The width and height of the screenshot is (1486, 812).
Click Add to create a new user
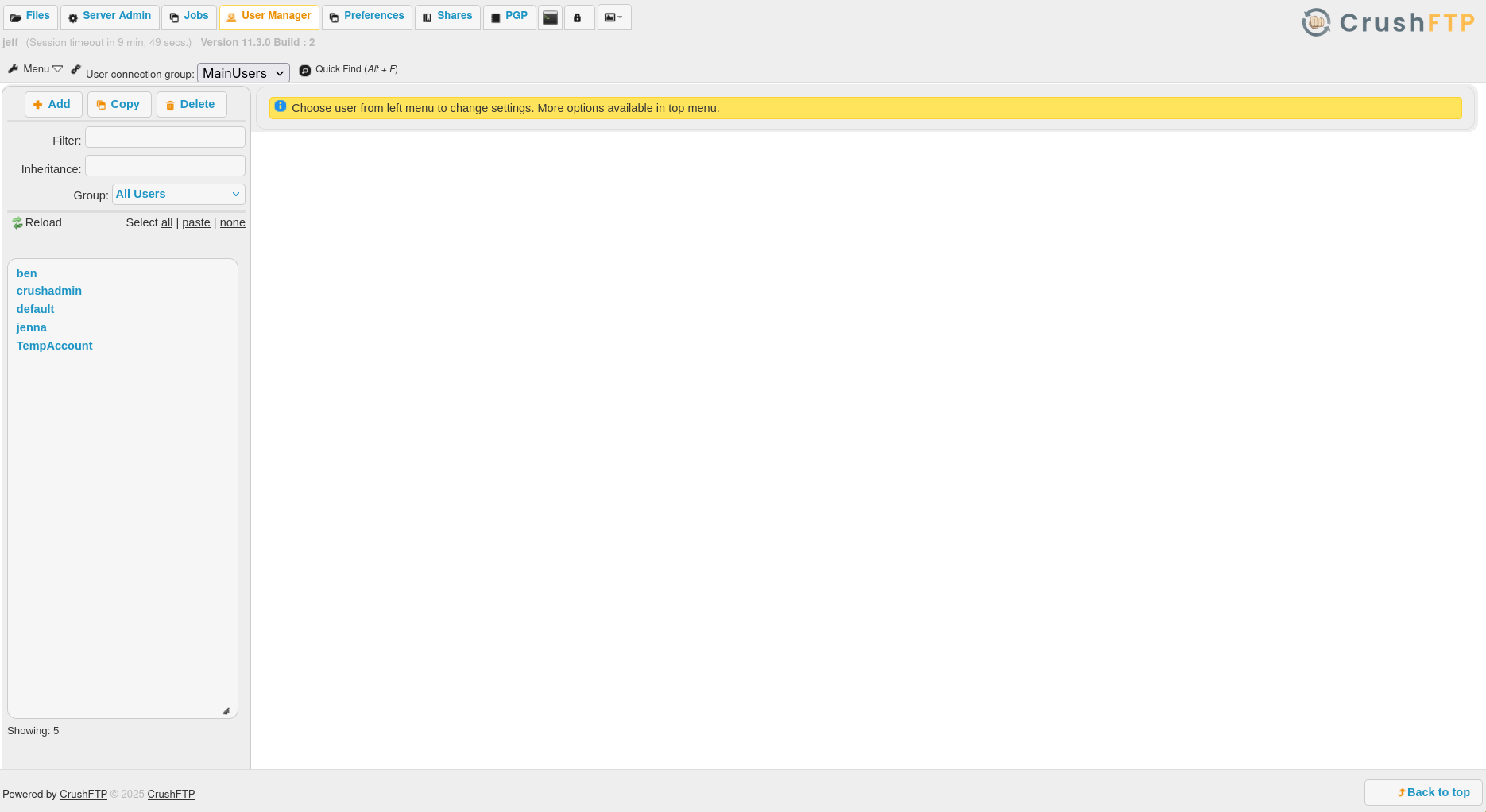(x=52, y=104)
